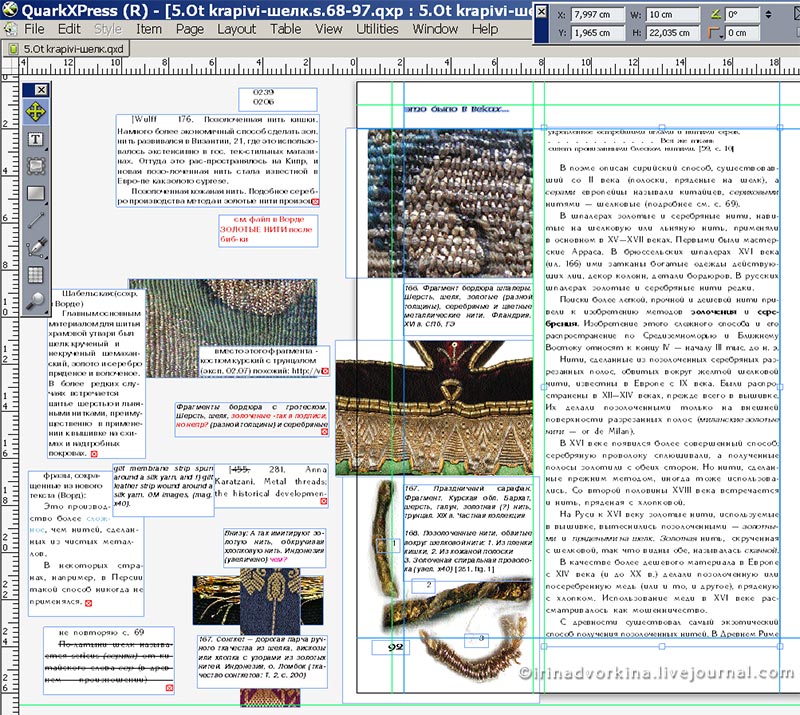Click the Y position field showing 1,965 cm
This screenshot has width=800, height=715.
[x=597, y=33]
